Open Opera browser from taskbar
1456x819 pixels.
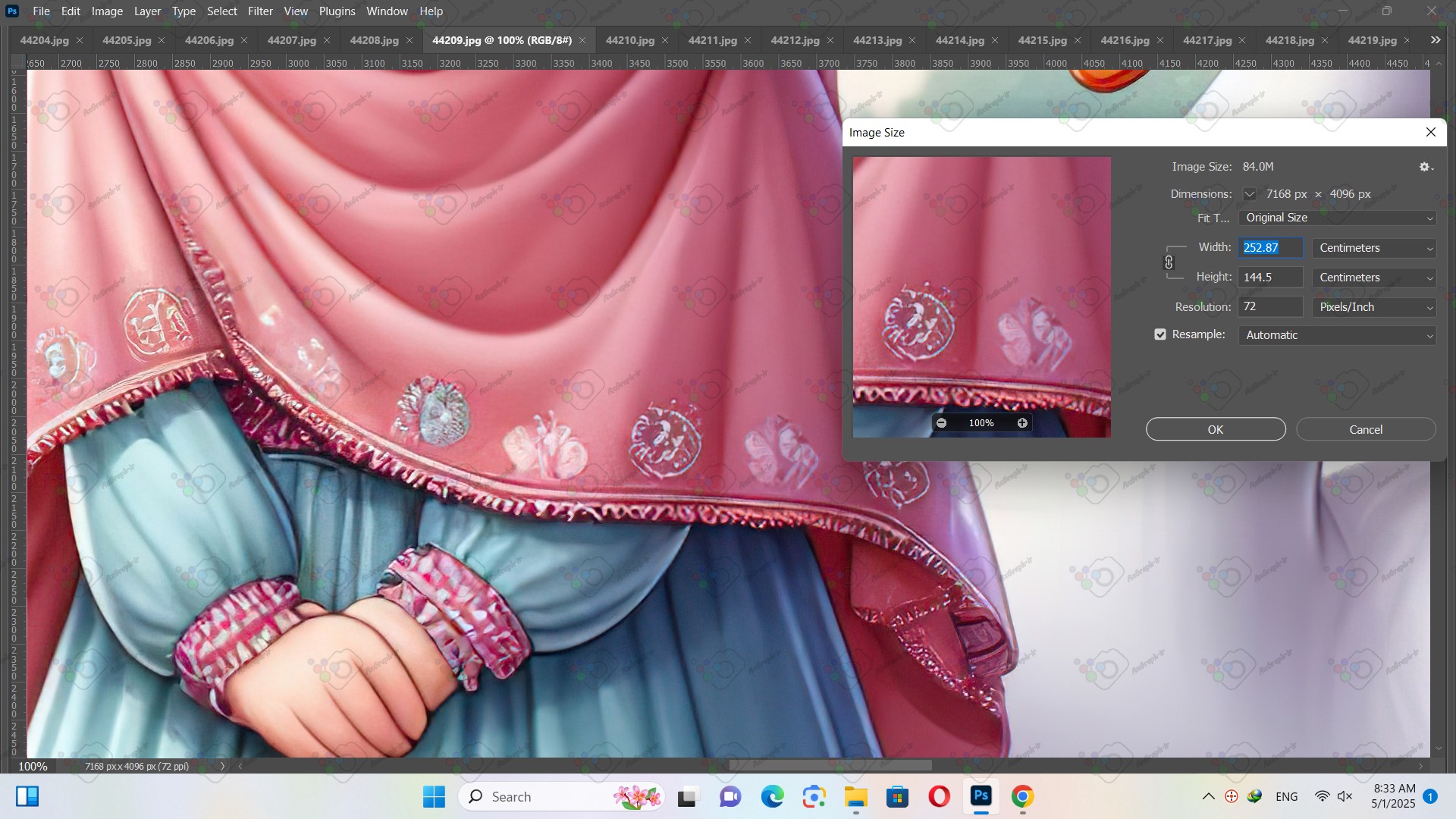tap(940, 796)
